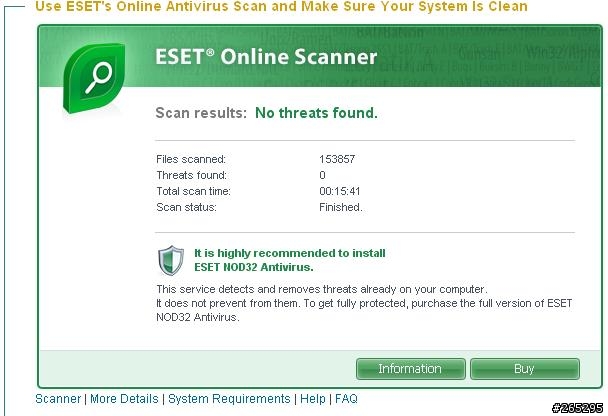608x416 pixels.
Task: Click the "Files scanned:" label
Action: tap(191, 159)
